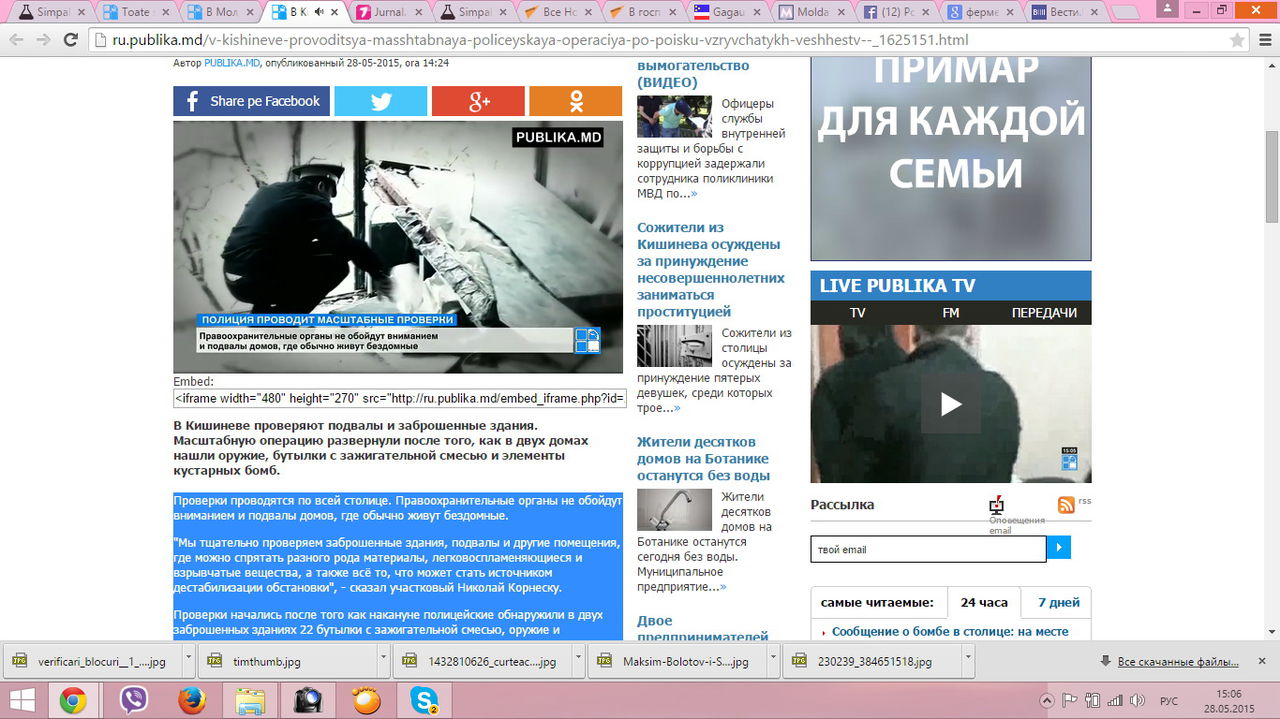
Task: Share article on Twitter
Action: coord(381,101)
